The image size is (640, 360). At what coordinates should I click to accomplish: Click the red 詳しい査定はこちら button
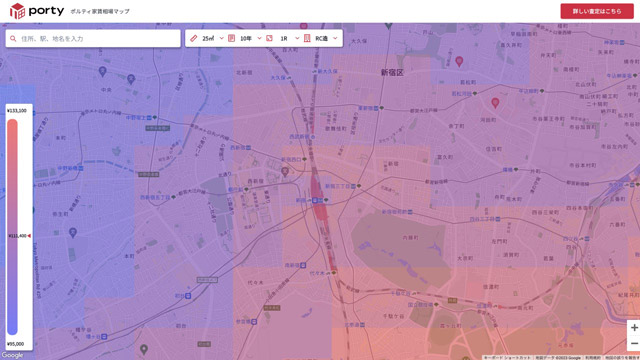pyautogui.click(x=597, y=11)
